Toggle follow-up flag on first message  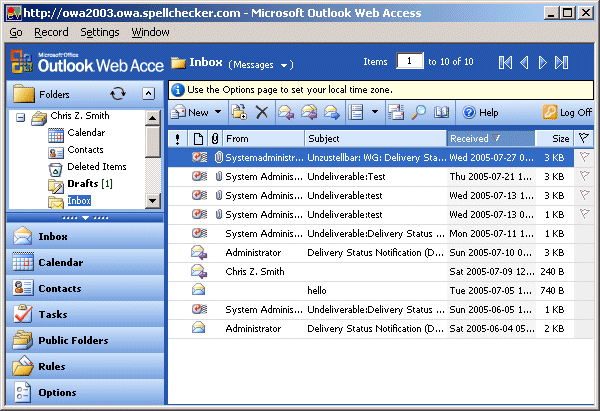pos(584,157)
